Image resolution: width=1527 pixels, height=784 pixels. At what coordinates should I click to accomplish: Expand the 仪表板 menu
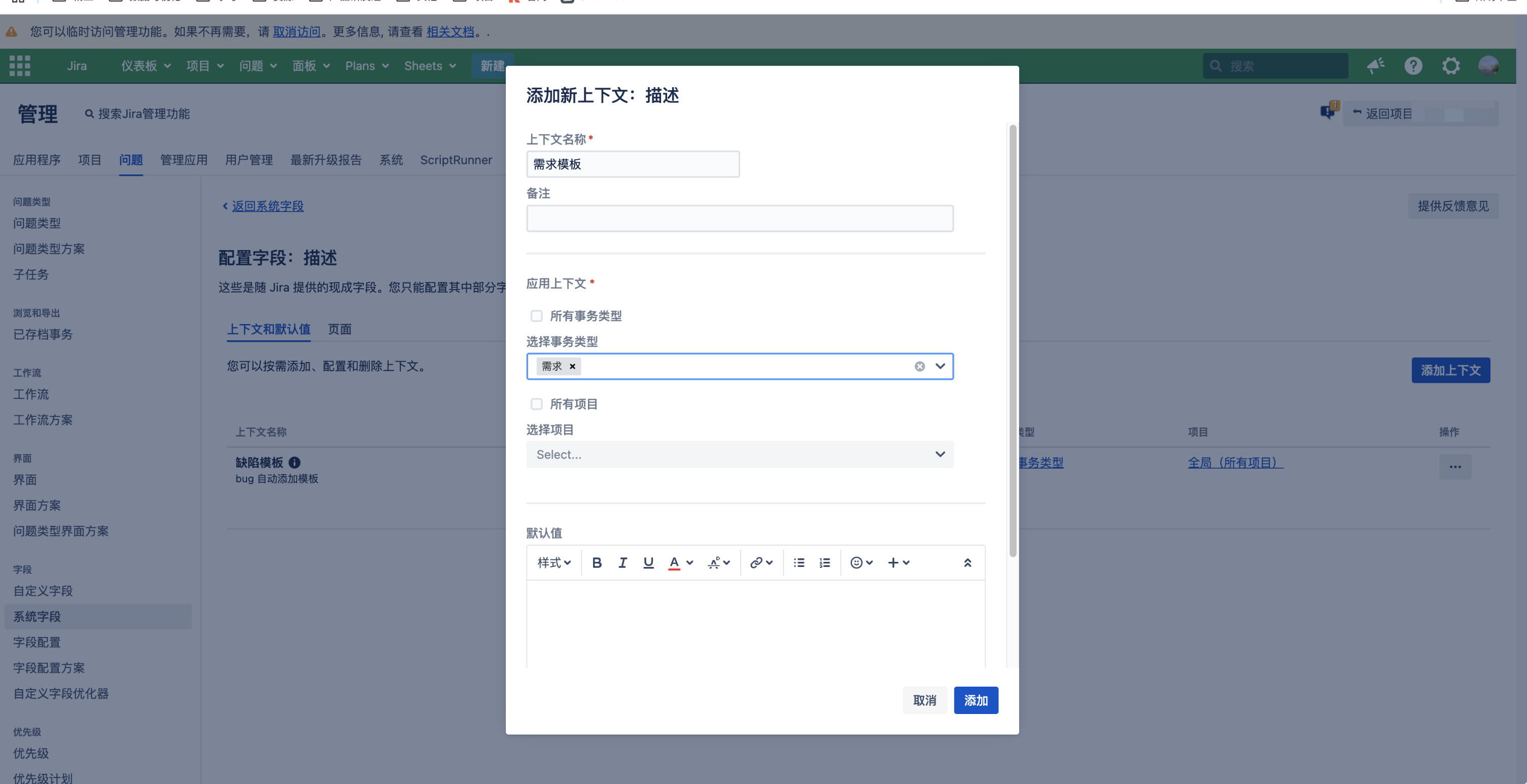pyautogui.click(x=146, y=66)
